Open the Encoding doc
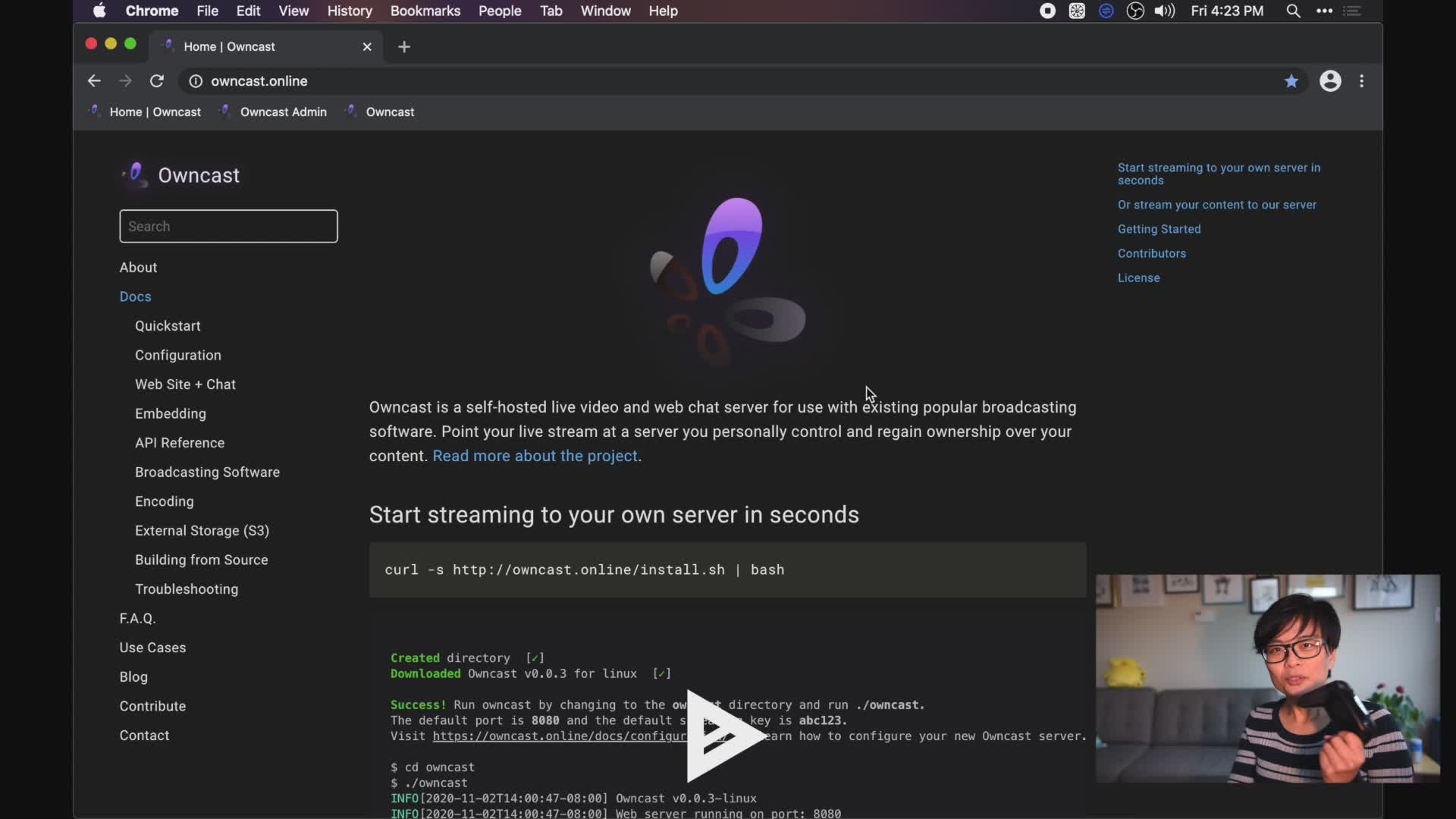1456x819 pixels. (x=164, y=501)
